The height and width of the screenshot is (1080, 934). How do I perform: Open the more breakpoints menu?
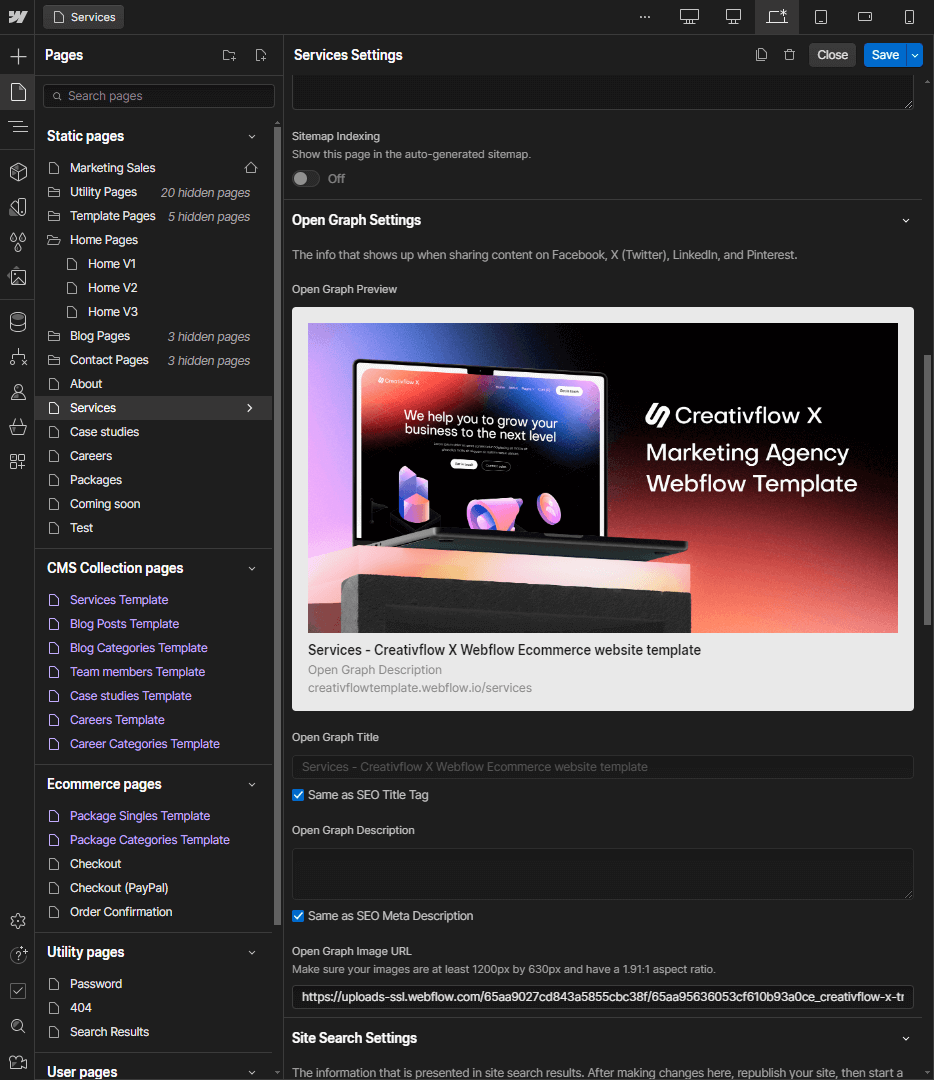pyautogui.click(x=644, y=17)
